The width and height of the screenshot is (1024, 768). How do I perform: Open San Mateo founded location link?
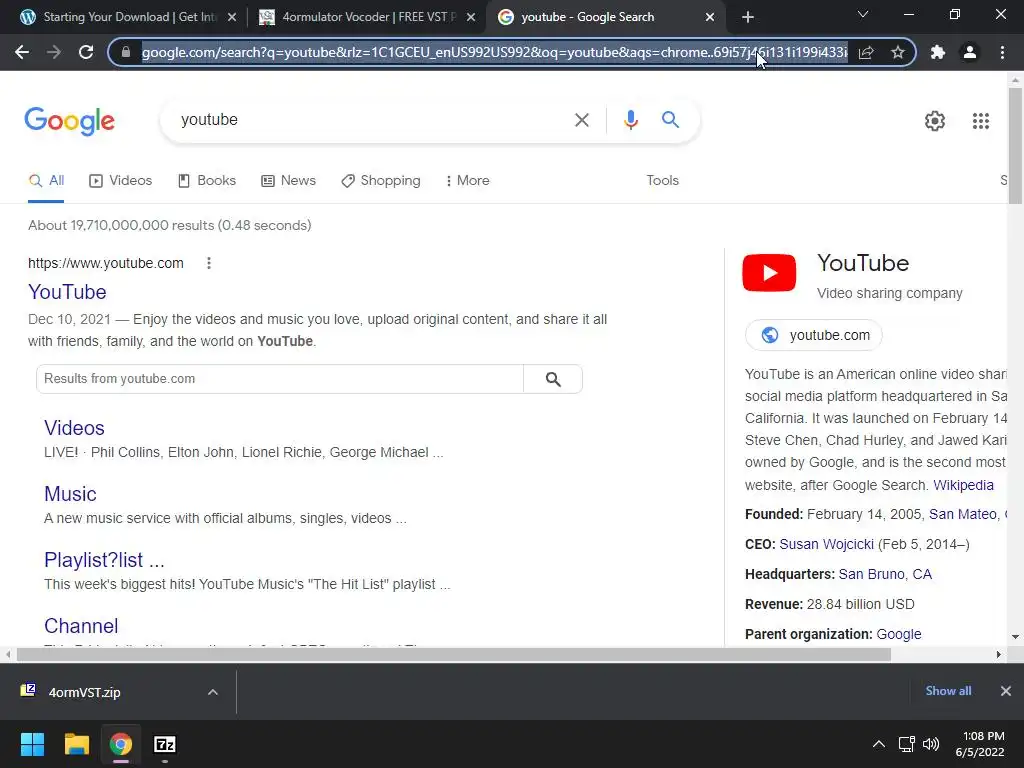coord(963,514)
